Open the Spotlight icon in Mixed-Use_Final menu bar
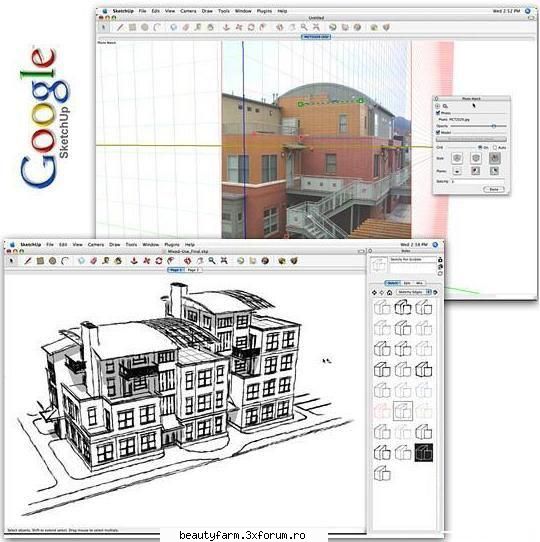 pos(435,244)
